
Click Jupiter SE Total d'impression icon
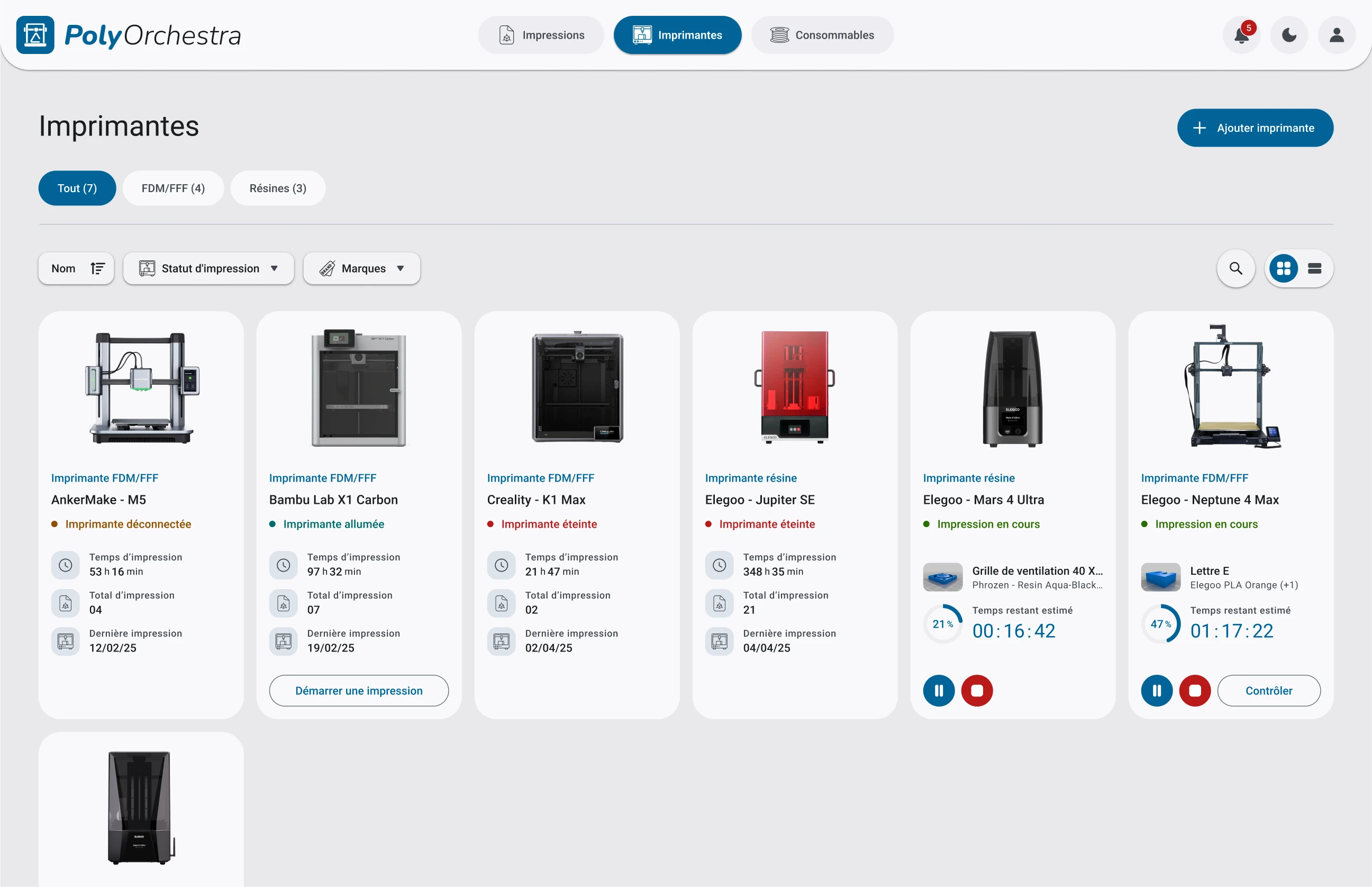[x=720, y=603]
